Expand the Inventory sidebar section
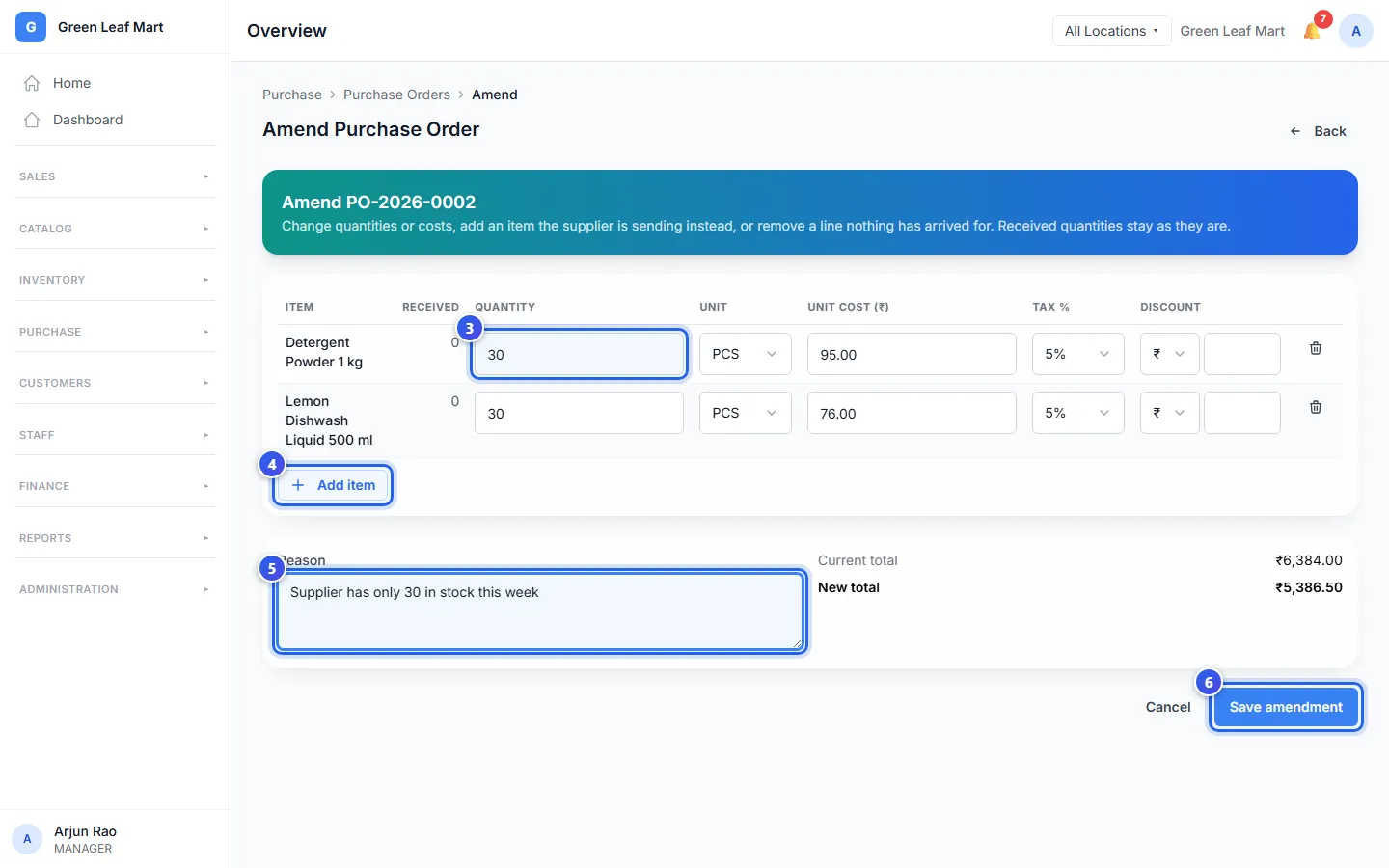 coord(115,280)
